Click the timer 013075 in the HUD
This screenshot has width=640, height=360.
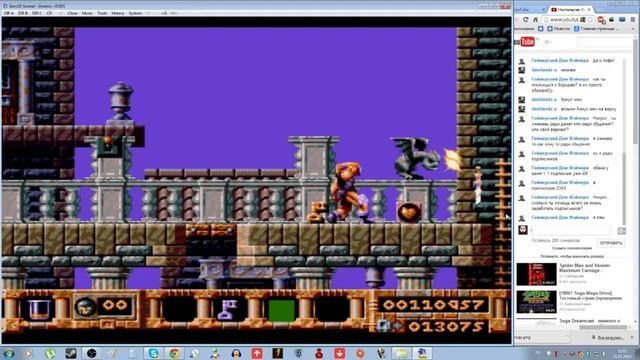(446, 326)
